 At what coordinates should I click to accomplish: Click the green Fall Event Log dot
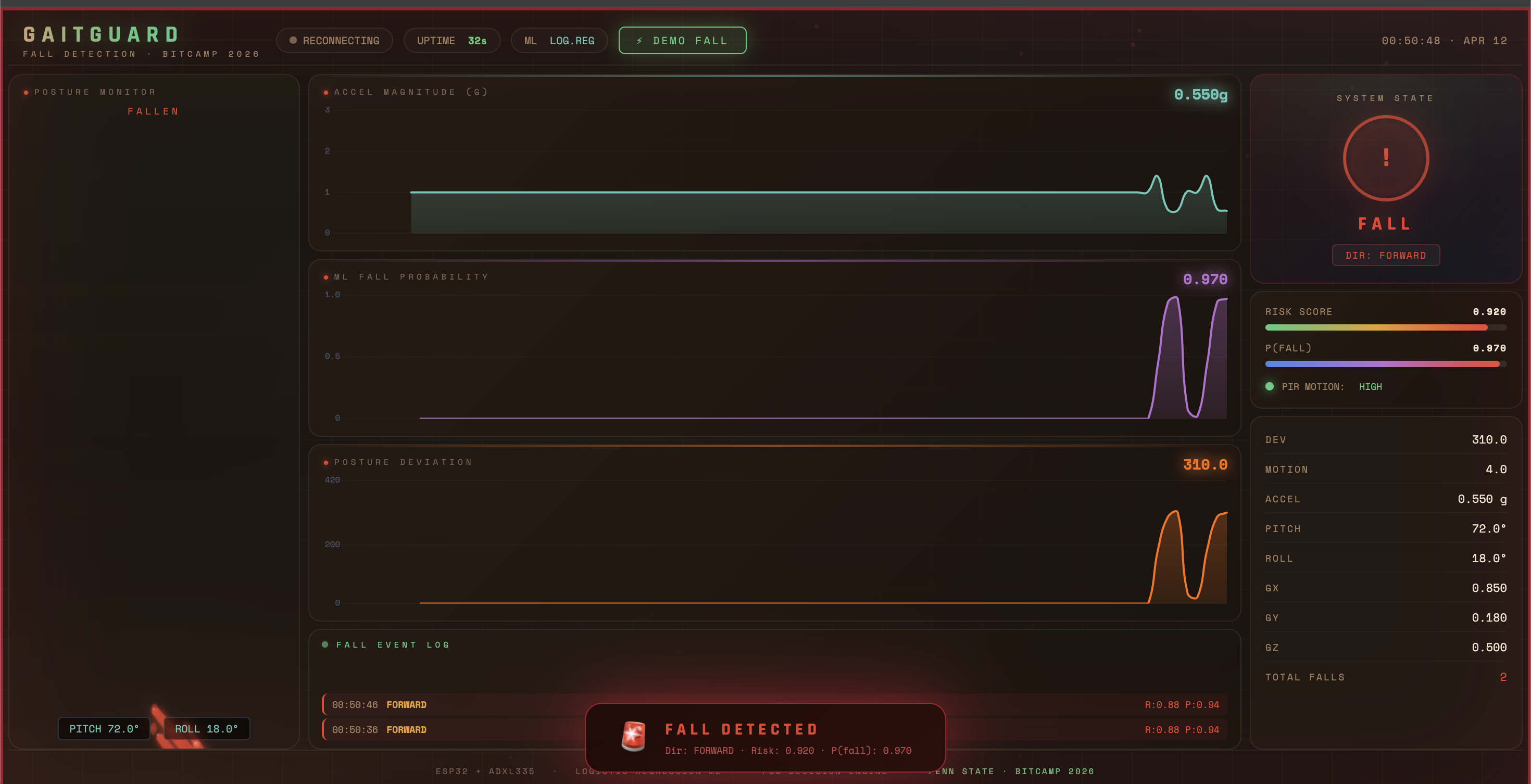click(325, 644)
